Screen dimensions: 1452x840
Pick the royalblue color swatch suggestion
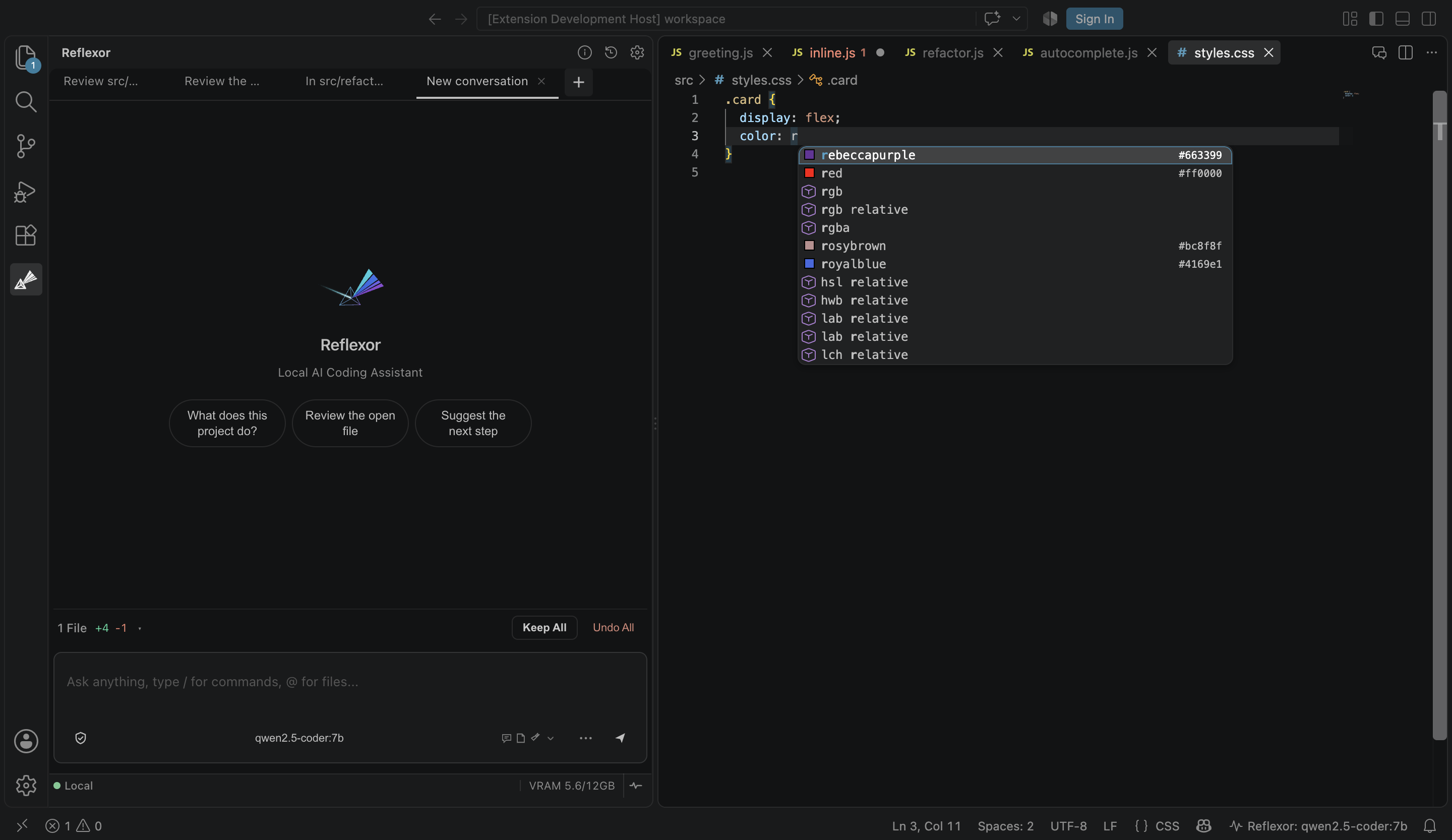[809, 263]
